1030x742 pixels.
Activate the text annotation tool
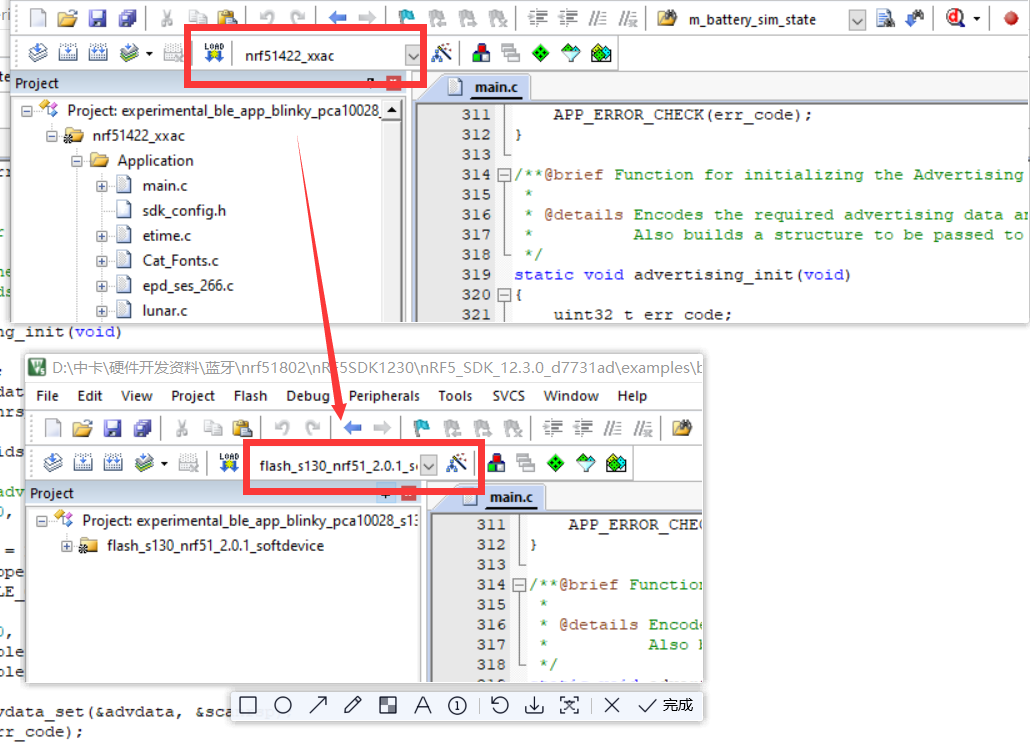pos(422,705)
